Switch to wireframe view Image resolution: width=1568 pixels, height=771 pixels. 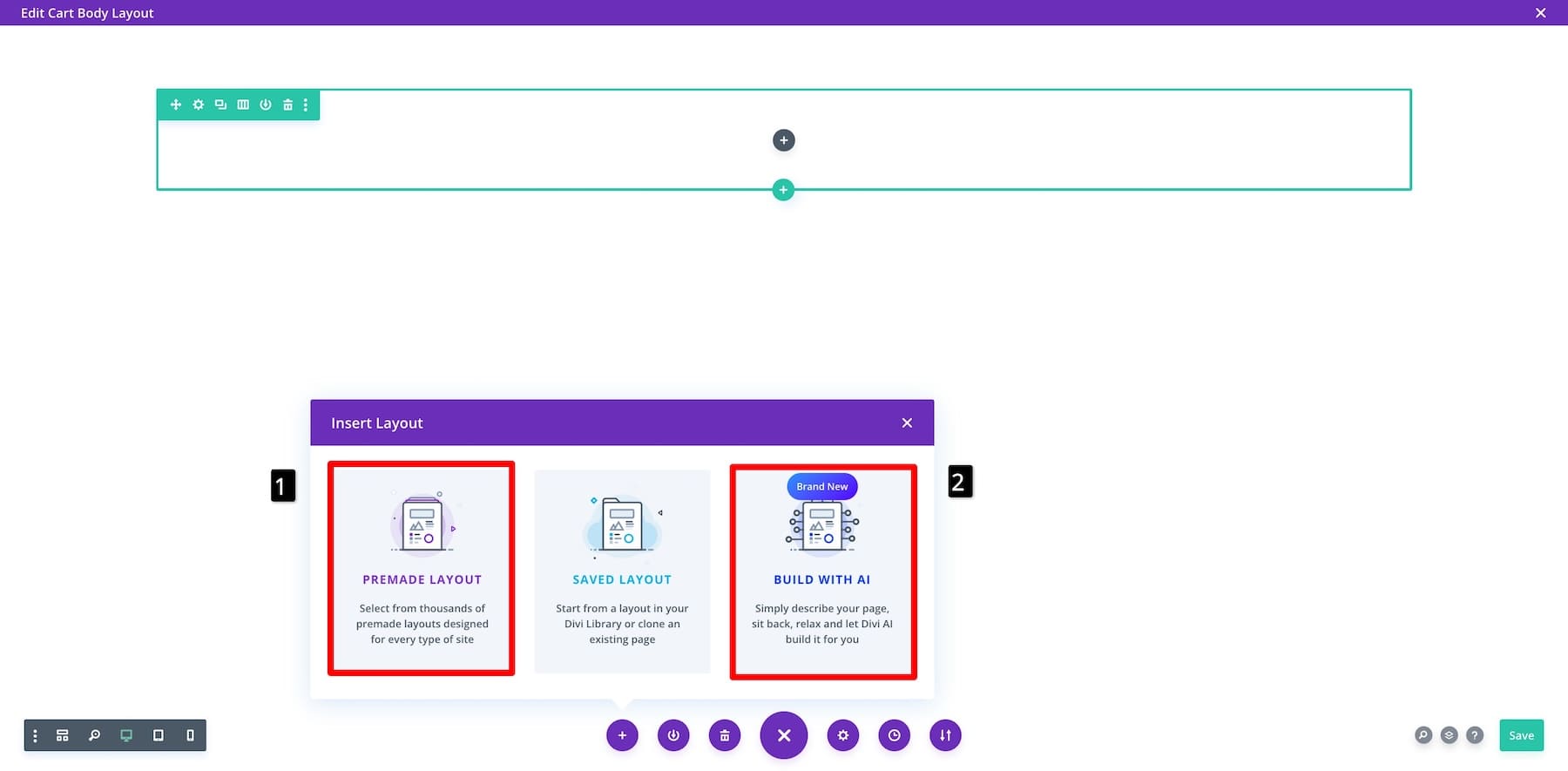coord(63,735)
